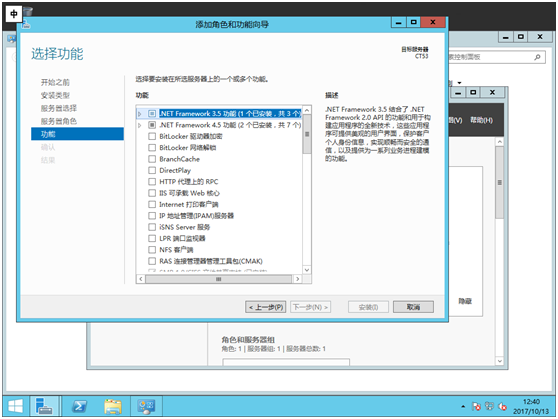
Task: Open 帮助(H) menu in Server Manager
Action: 481,120
